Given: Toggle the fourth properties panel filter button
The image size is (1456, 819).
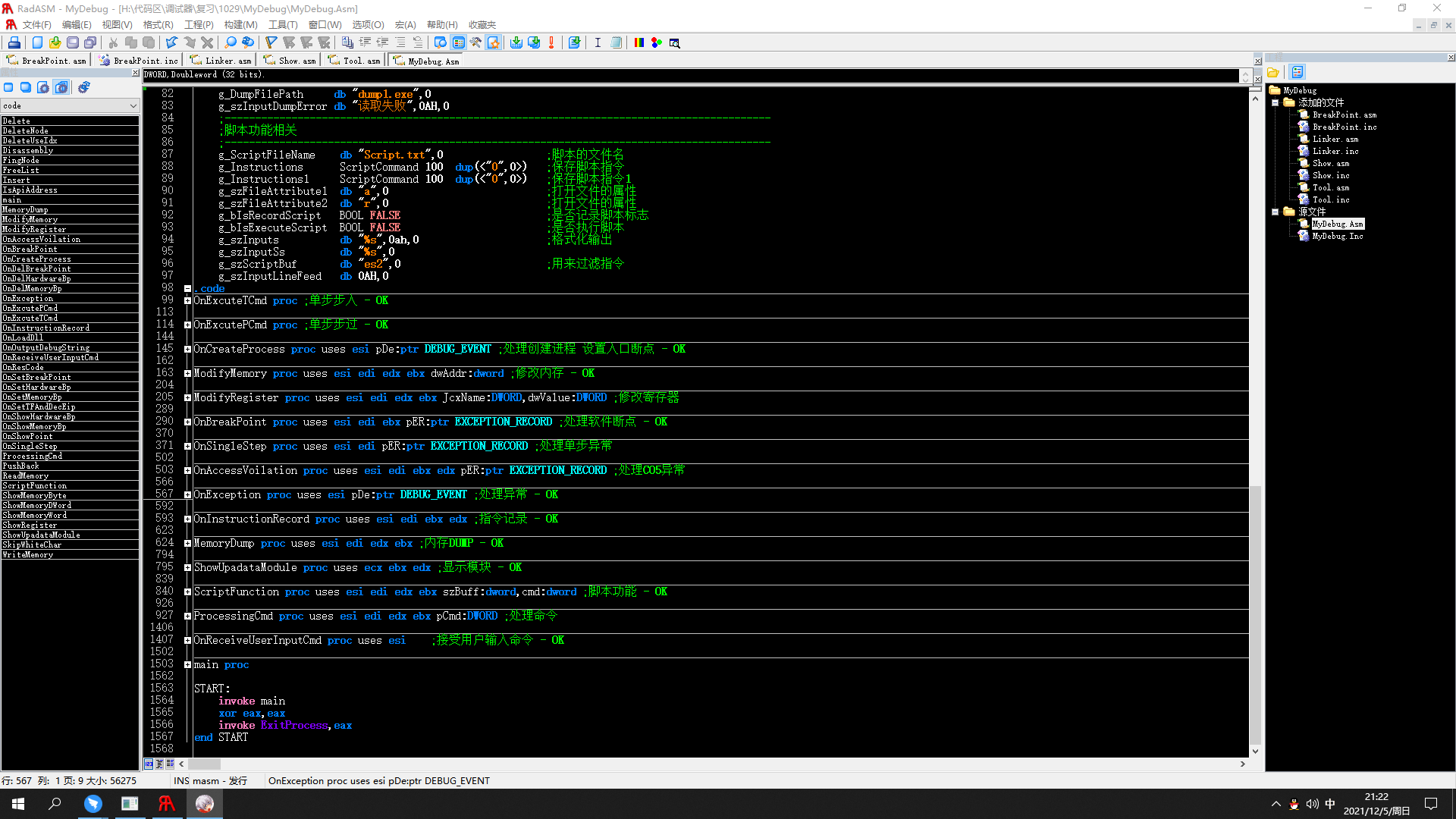Looking at the screenshot, I should 61,87.
